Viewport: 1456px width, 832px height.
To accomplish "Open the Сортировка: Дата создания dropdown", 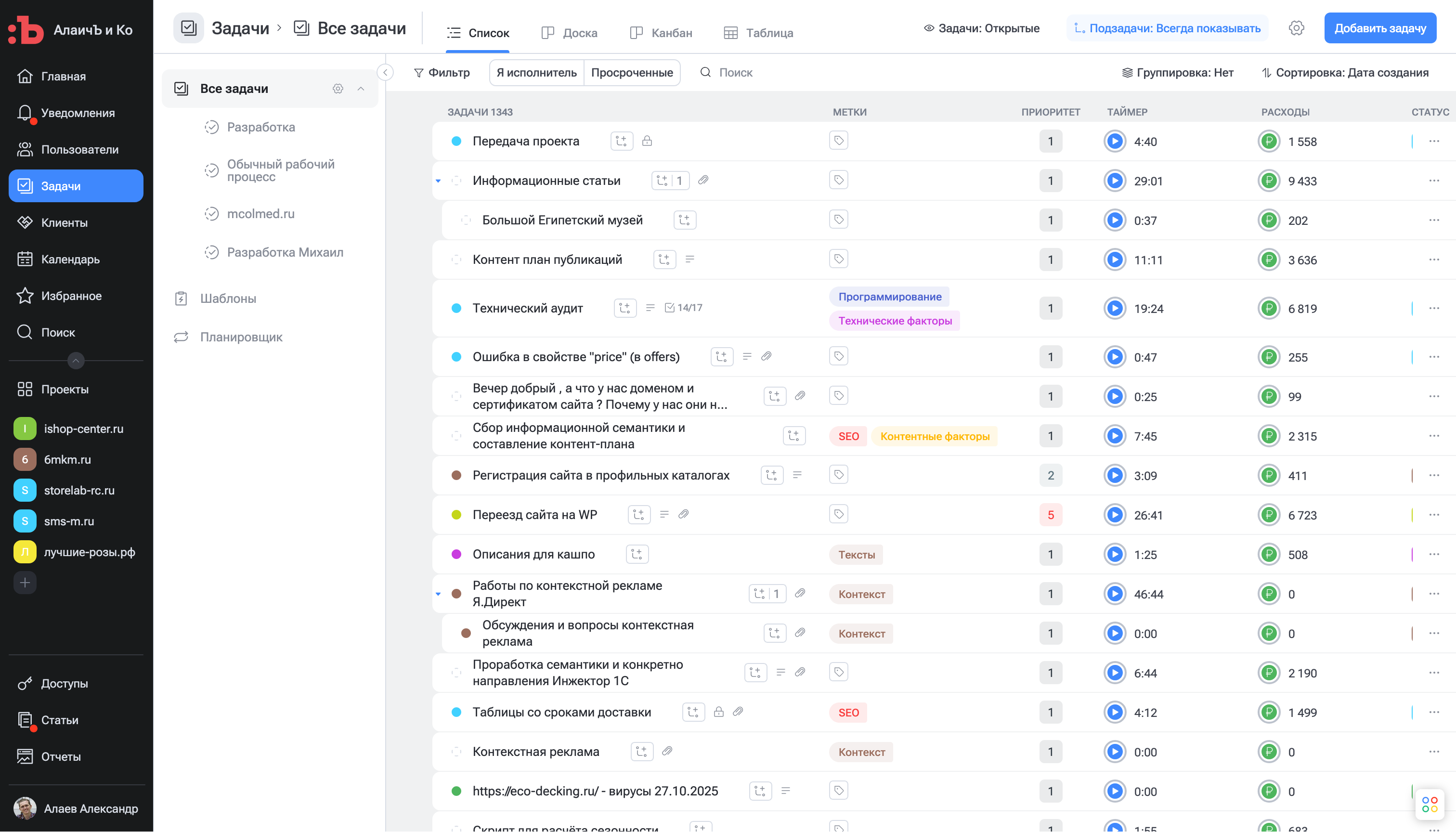I will tap(1345, 73).
